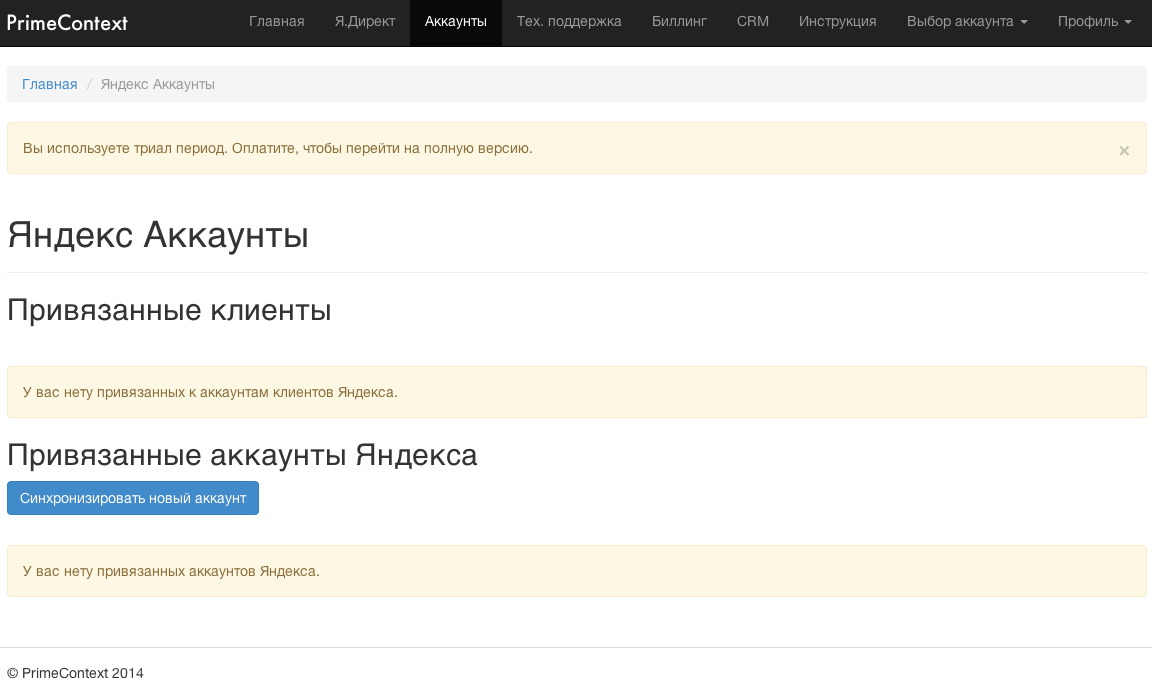Click the Привязанные клиенты heading
The image size is (1152, 687).
point(169,310)
